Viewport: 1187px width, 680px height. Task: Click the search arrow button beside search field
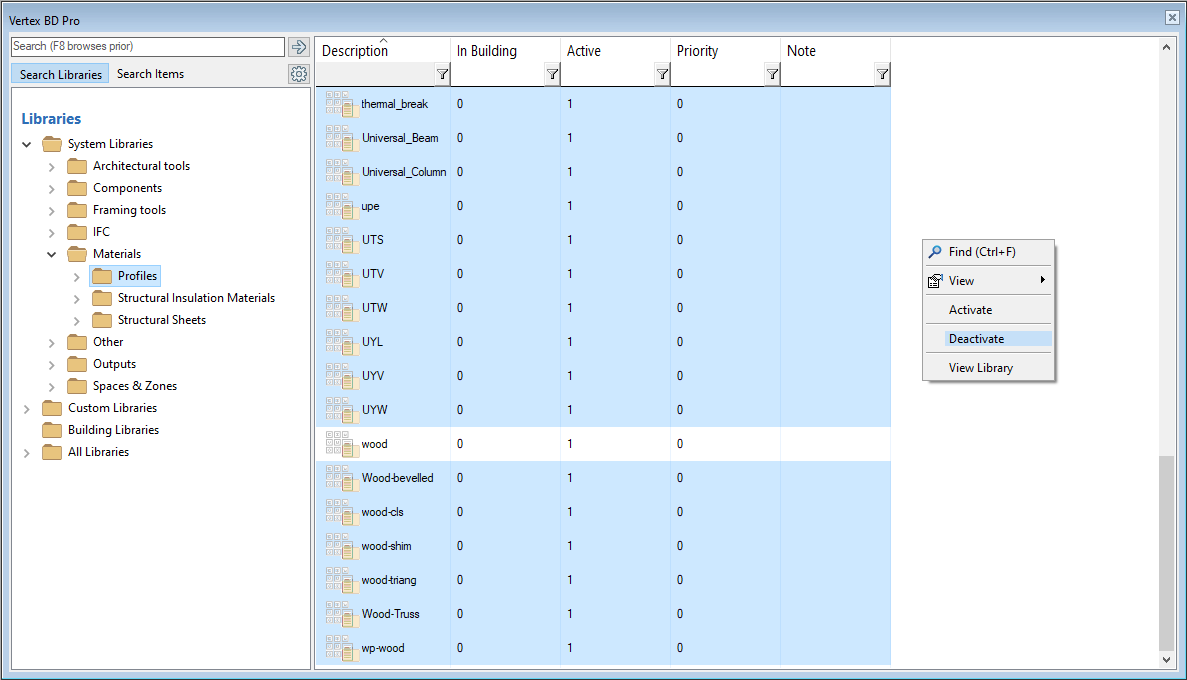tap(298, 47)
